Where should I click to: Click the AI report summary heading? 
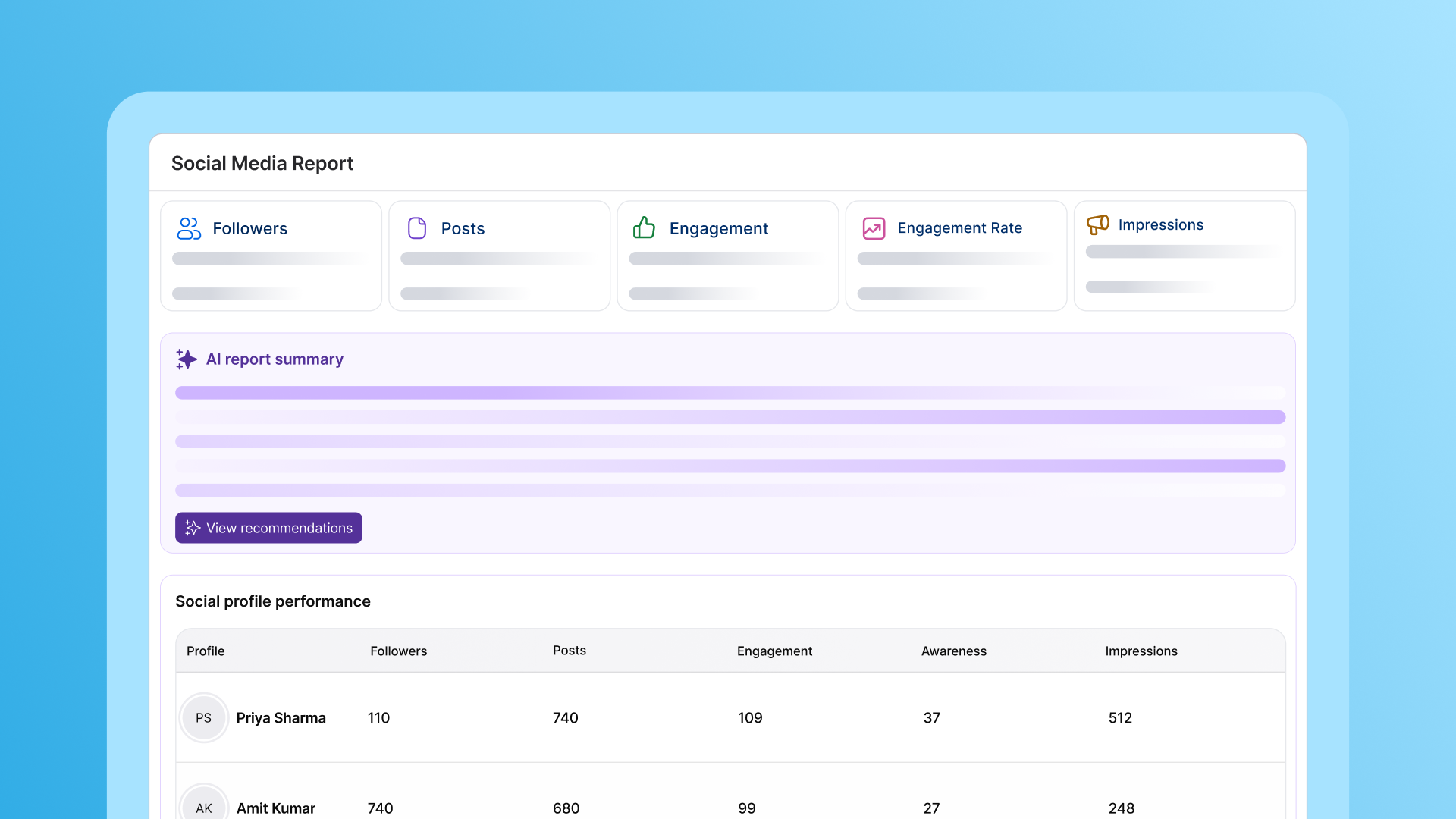pyautogui.click(x=275, y=359)
